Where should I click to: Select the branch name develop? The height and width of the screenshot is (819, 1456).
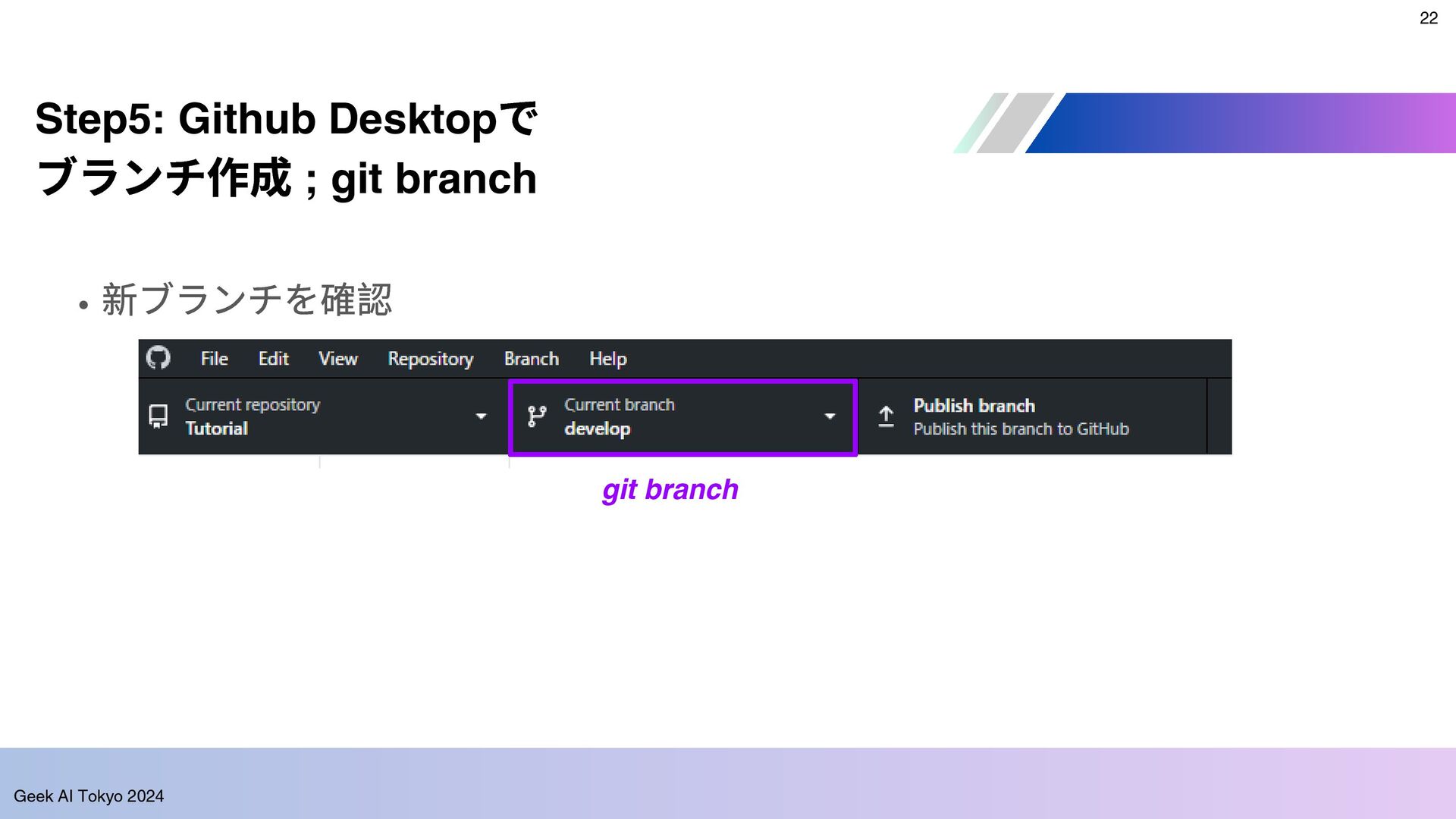click(x=598, y=429)
